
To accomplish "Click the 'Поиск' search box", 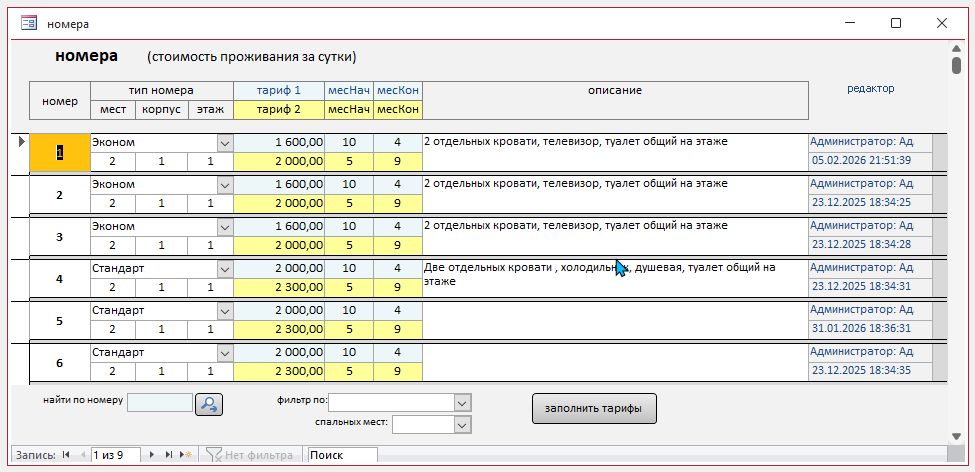I will click(341, 455).
